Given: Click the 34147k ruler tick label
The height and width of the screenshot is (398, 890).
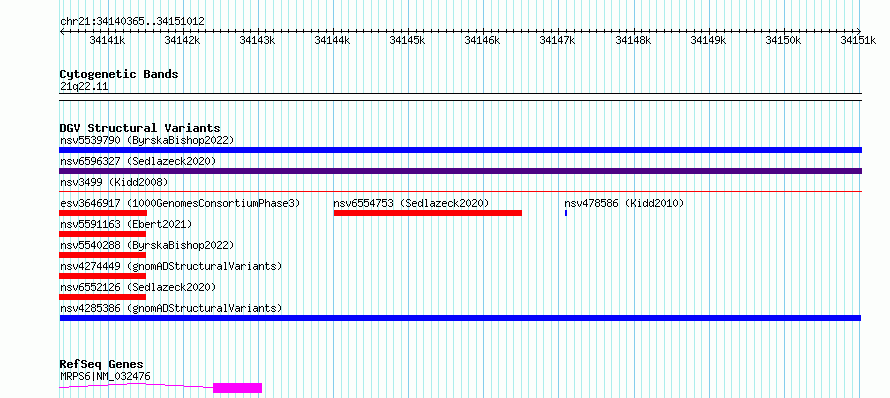Looking at the screenshot, I should (x=557, y=40).
